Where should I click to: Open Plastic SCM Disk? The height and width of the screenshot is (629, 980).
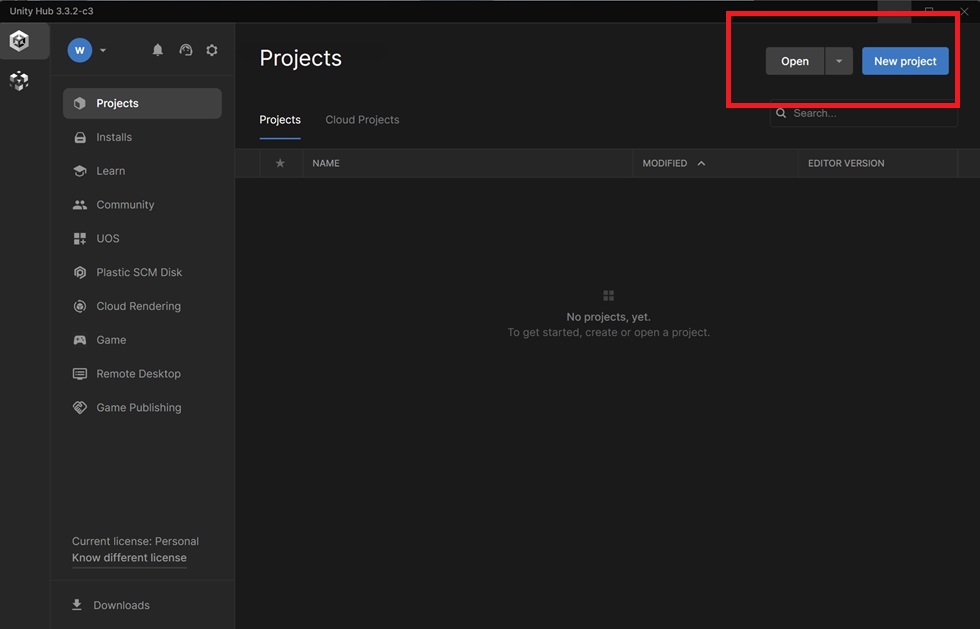142,272
